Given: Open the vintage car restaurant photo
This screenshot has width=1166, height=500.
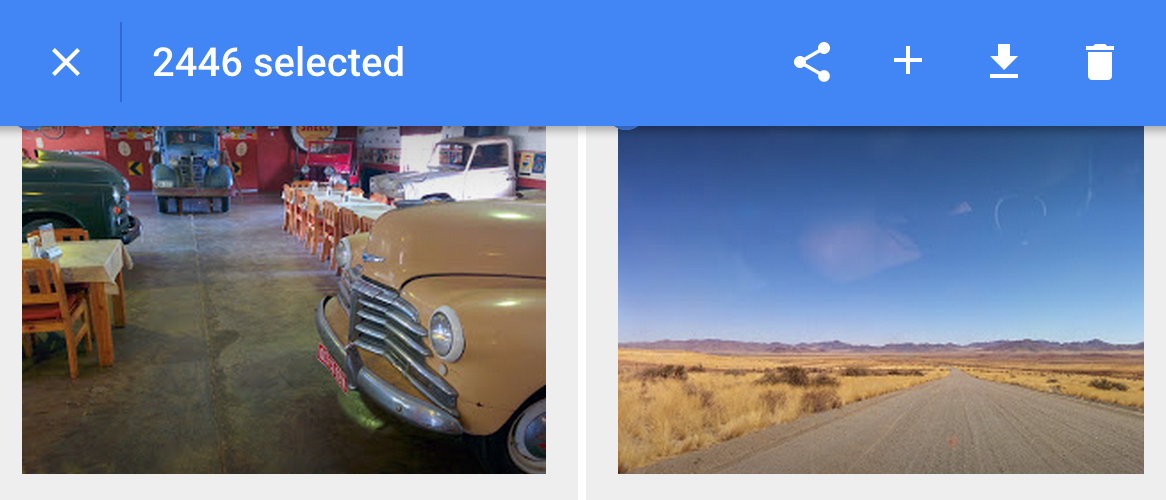Looking at the screenshot, I should point(284,300).
